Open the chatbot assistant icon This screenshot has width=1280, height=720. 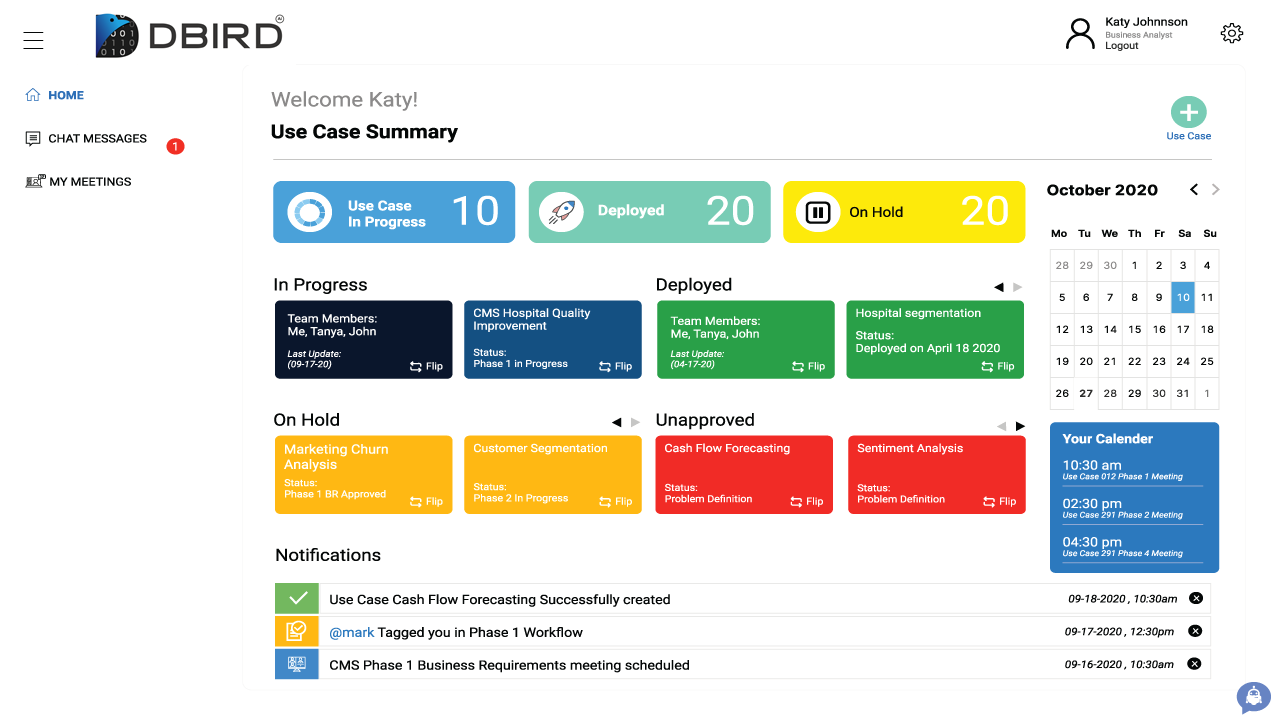pyautogui.click(x=1252, y=697)
